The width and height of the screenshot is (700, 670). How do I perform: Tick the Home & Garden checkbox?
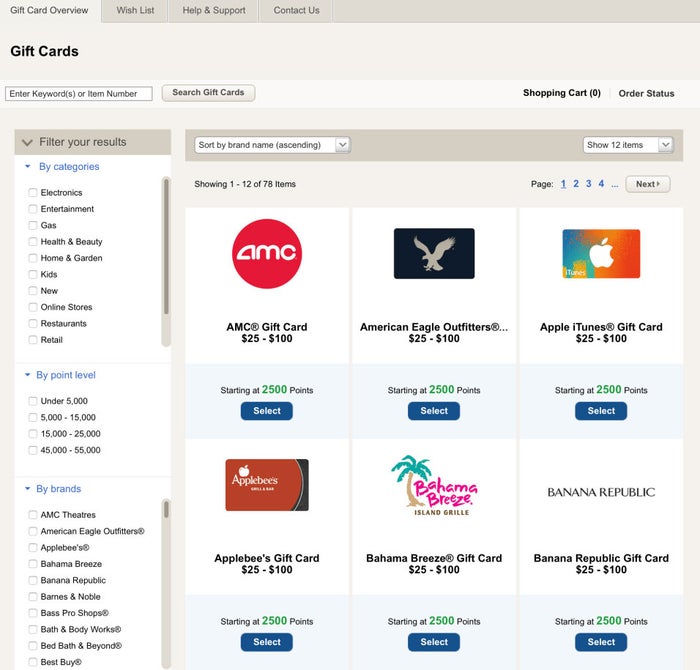pyautogui.click(x=33, y=258)
